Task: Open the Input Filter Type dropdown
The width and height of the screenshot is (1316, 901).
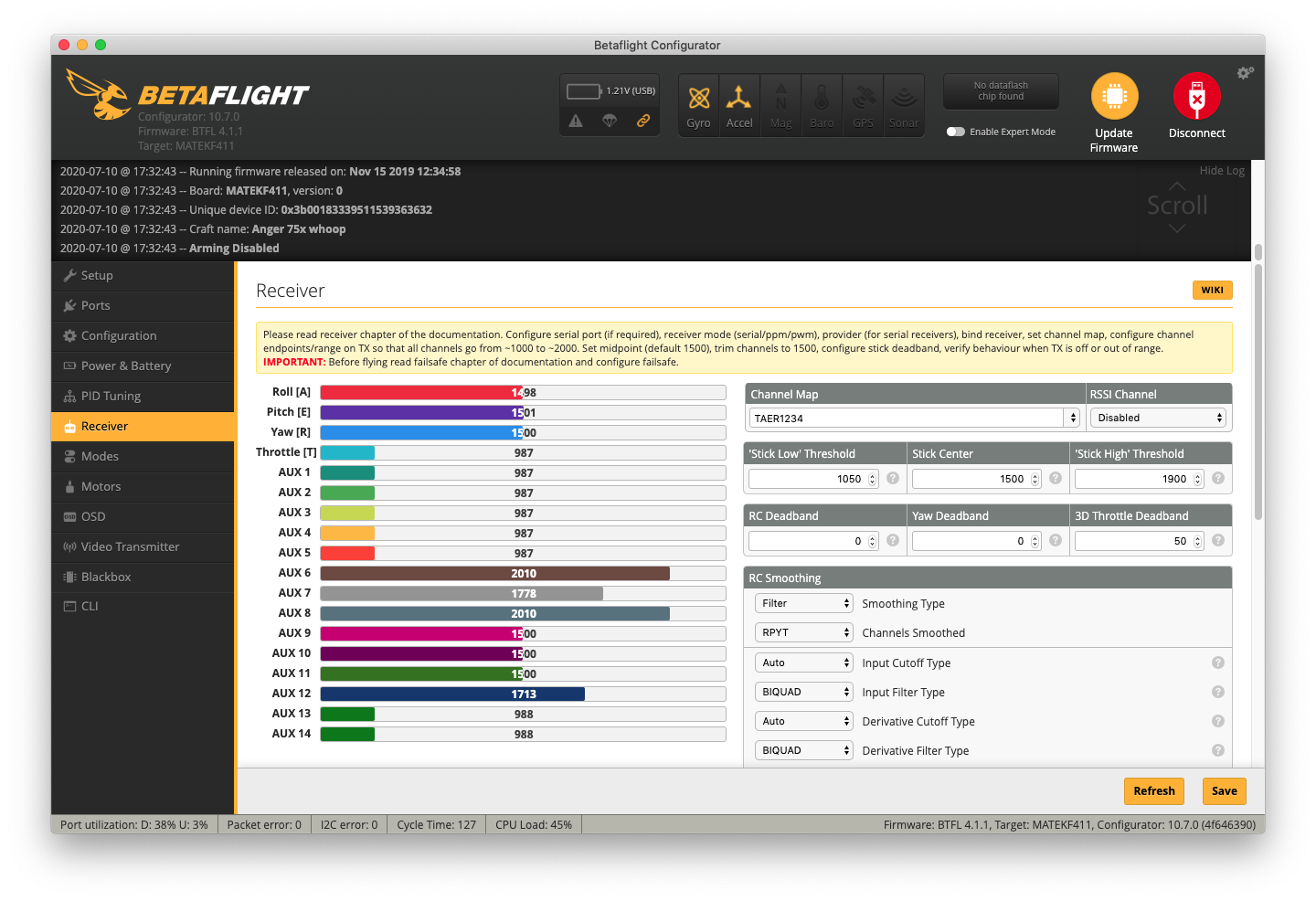Action: pyautogui.click(x=803, y=692)
